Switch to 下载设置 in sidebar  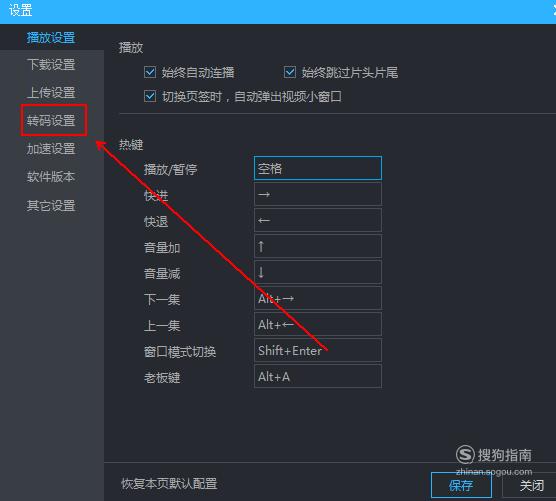pos(51,65)
